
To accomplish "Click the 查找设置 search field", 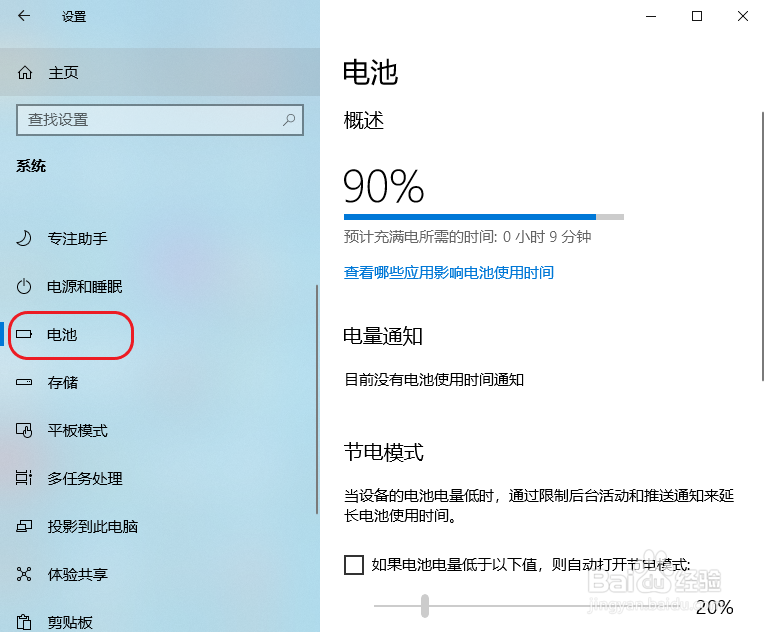I will [160, 120].
